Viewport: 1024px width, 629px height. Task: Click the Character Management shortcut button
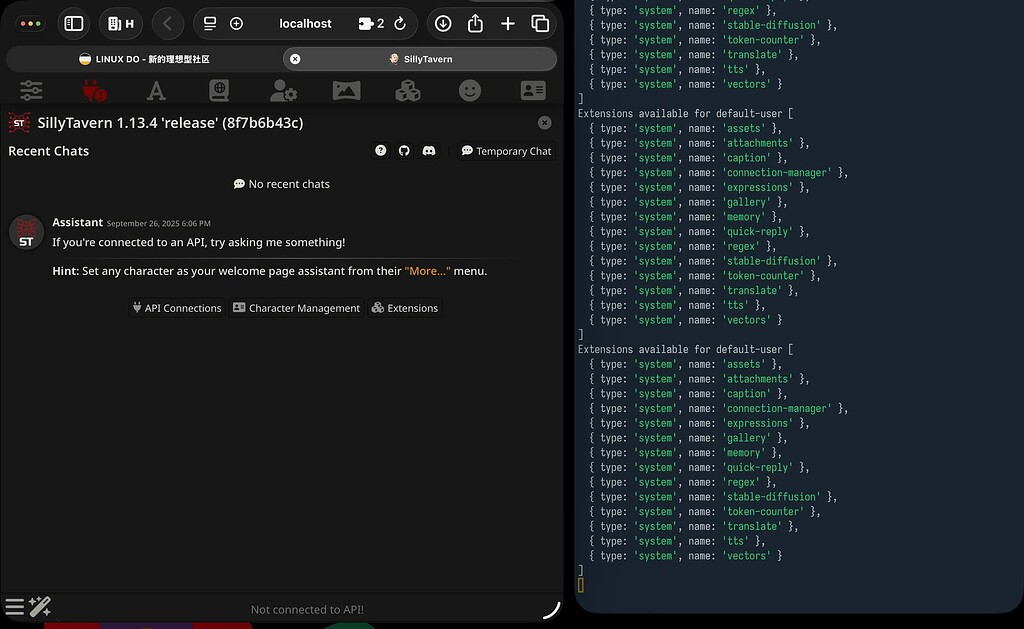point(296,308)
